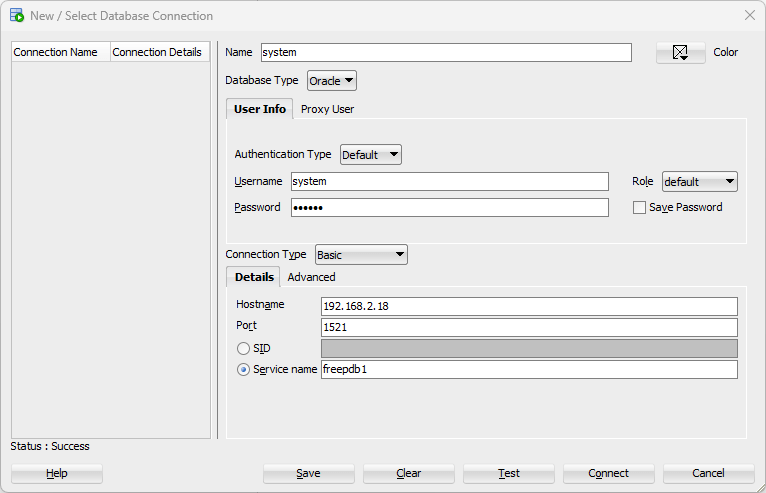Select the Service name radio button
Screen dimensions: 766x493
pos(243,369)
